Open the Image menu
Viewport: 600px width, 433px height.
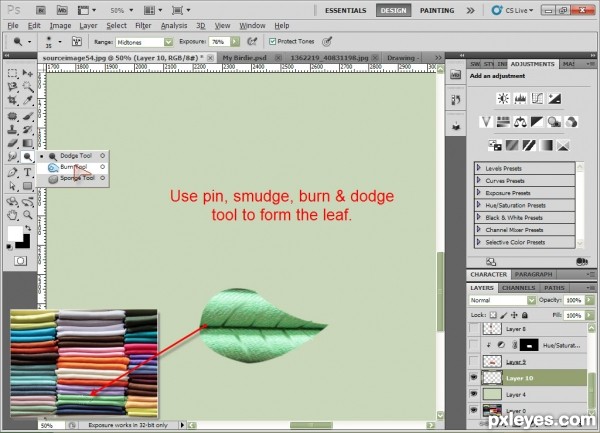point(60,26)
